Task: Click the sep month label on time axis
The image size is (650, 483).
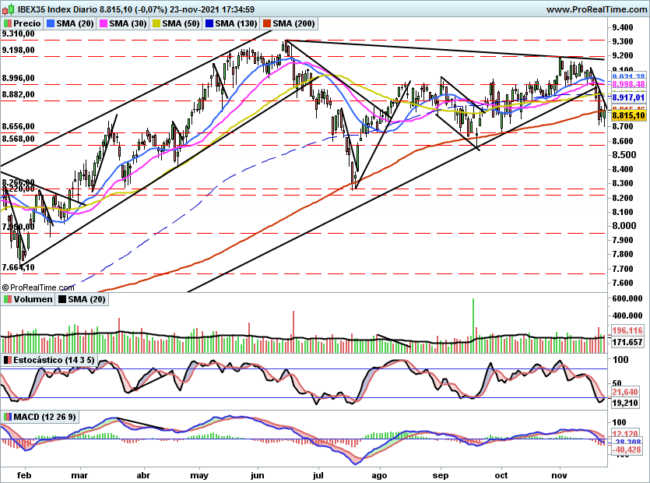Action: click(x=440, y=475)
